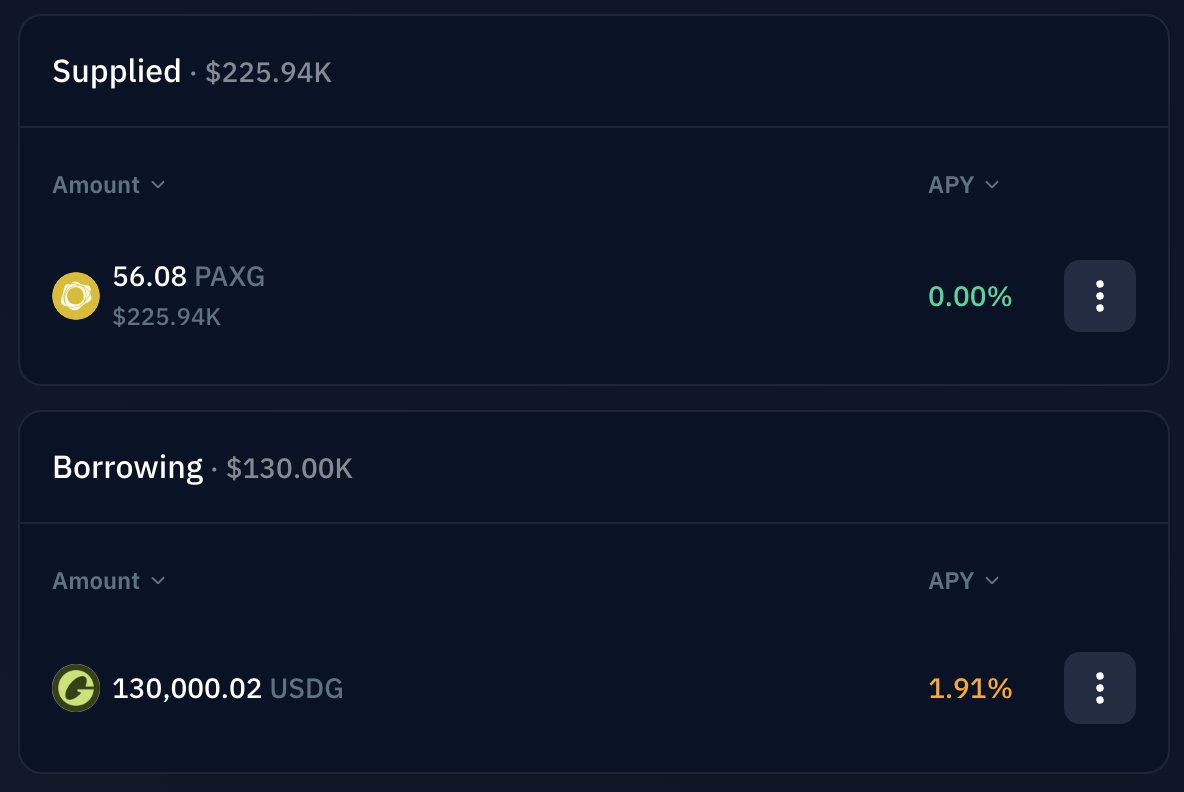
Task: Click the chevron next to Supplied APY
Action: point(992,185)
